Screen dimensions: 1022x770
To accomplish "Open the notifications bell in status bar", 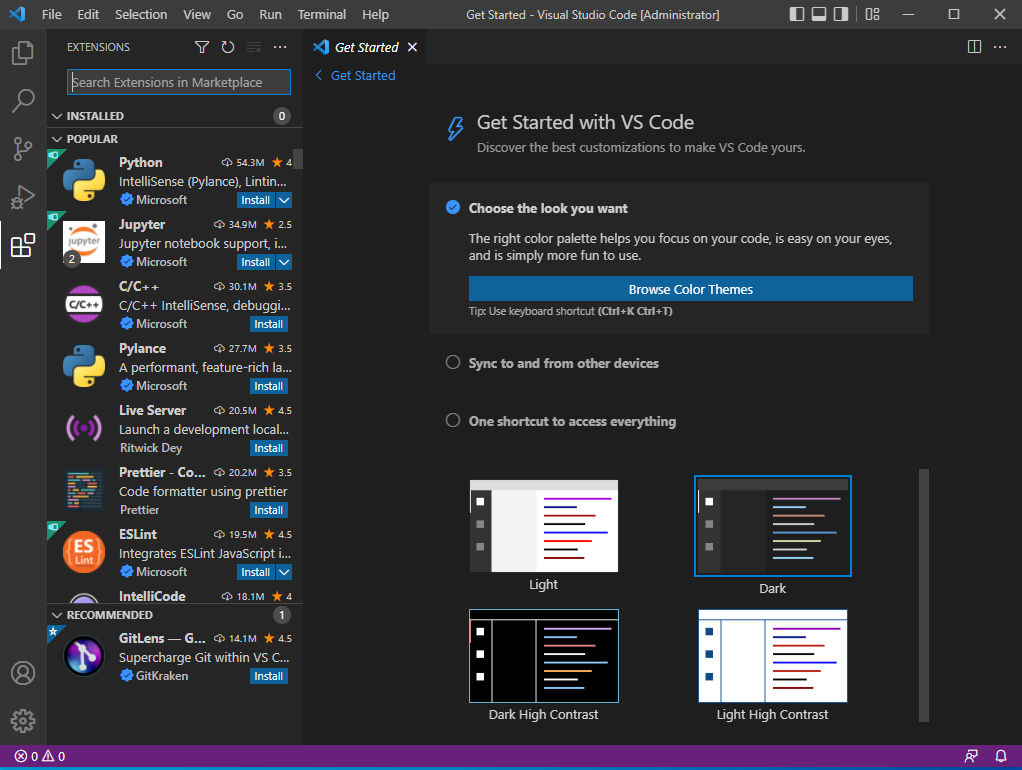I will (1001, 756).
